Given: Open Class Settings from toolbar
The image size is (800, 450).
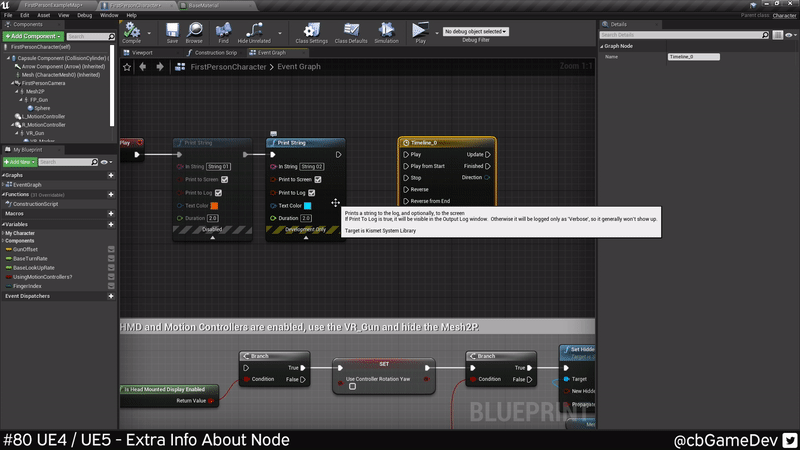Looking at the screenshot, I should [311, 31].
